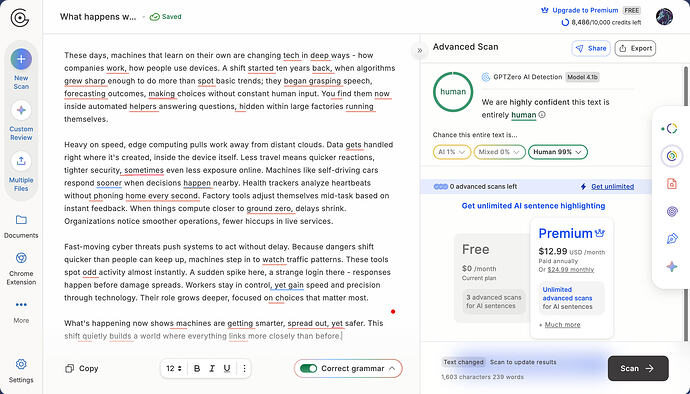
Task: Click the red dot grammar indicator
Action: pyautogui.click(x=393, y=312)
